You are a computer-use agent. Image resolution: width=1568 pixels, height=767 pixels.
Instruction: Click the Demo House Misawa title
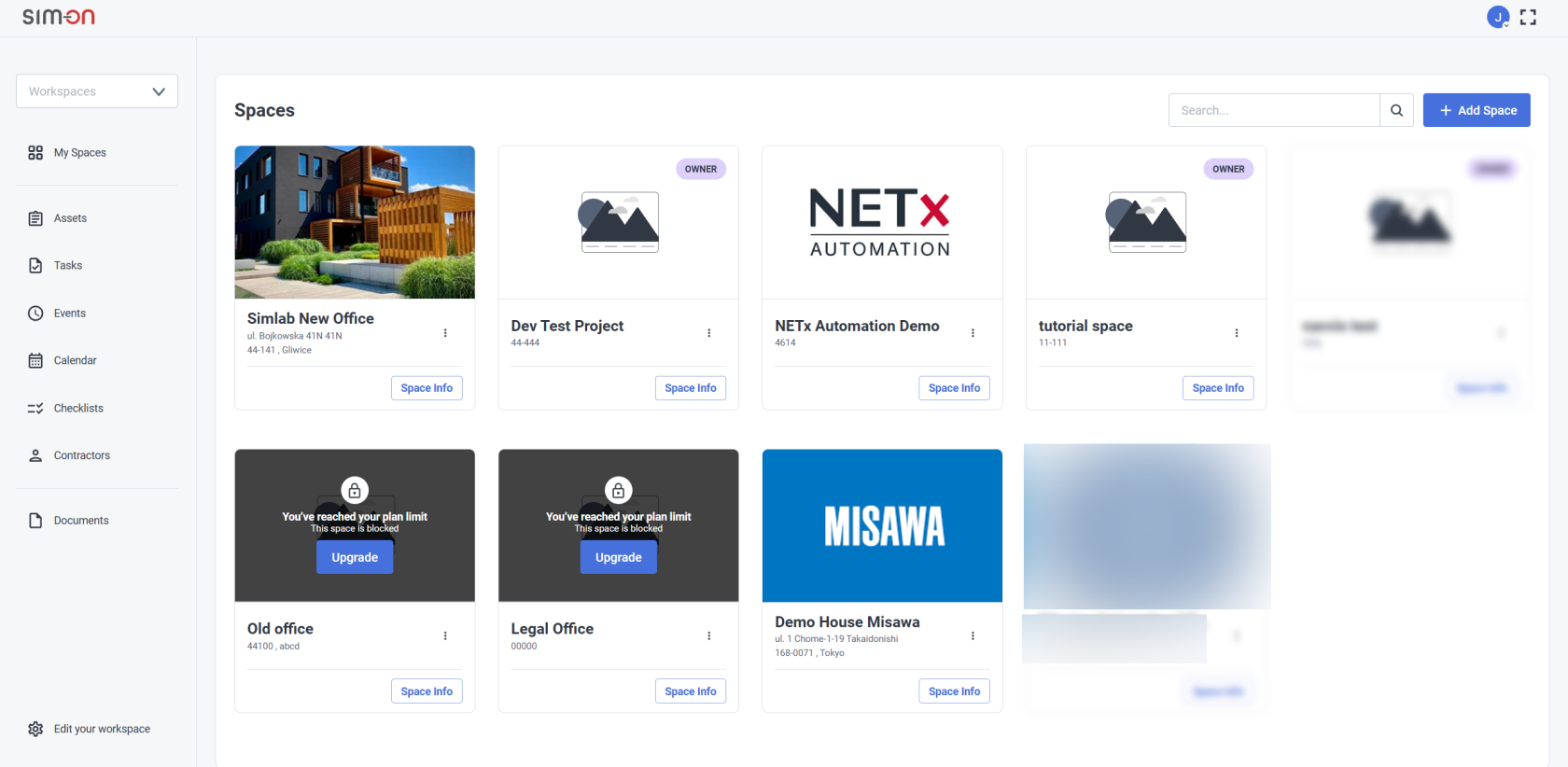pos(847,621)
